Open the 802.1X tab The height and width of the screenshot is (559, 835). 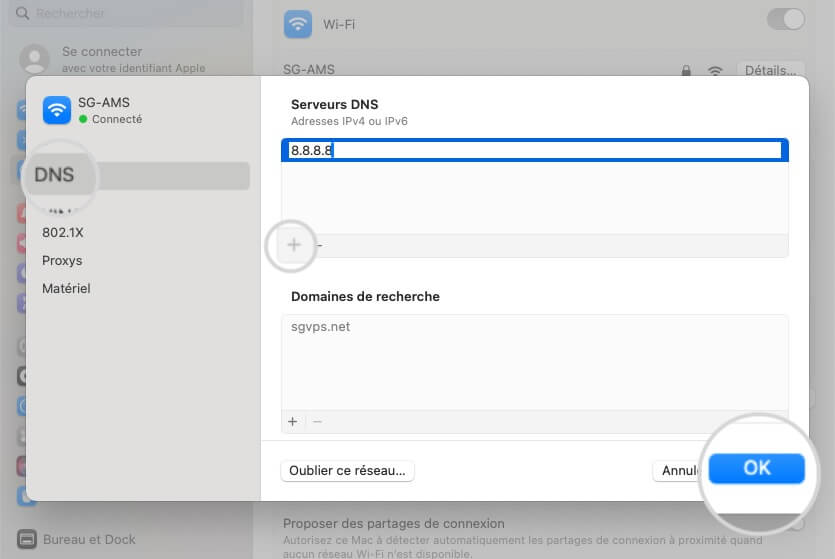(x=63, y=233)
